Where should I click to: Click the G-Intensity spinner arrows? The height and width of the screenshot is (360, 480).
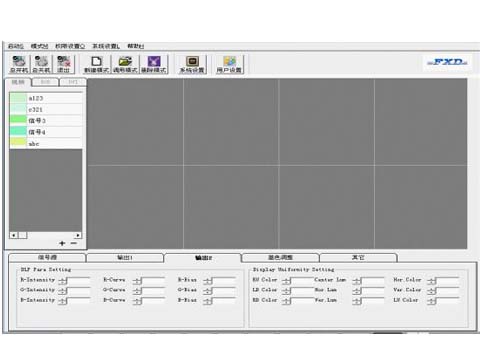click(63, 291)
